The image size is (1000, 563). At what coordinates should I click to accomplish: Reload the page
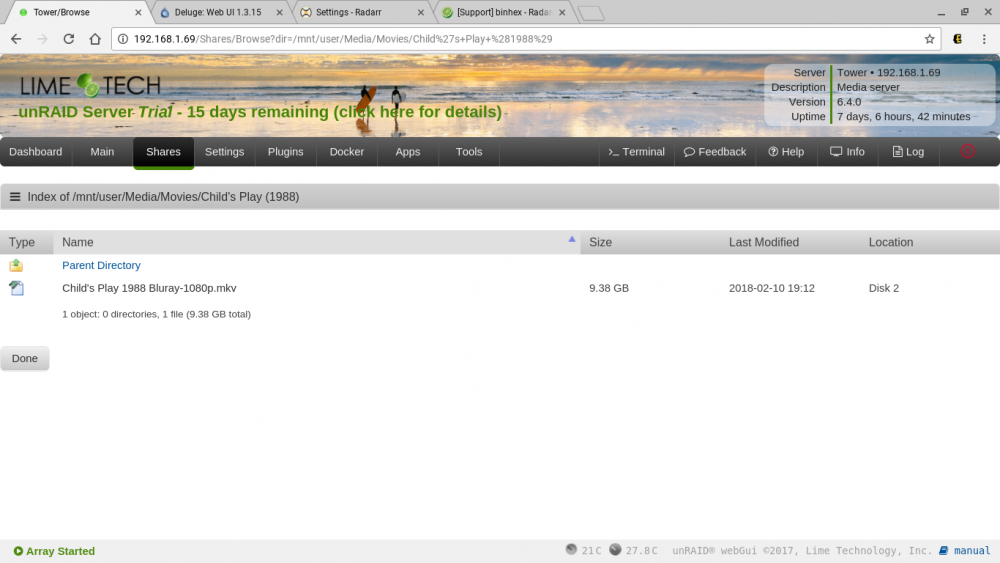click(69, 39)
